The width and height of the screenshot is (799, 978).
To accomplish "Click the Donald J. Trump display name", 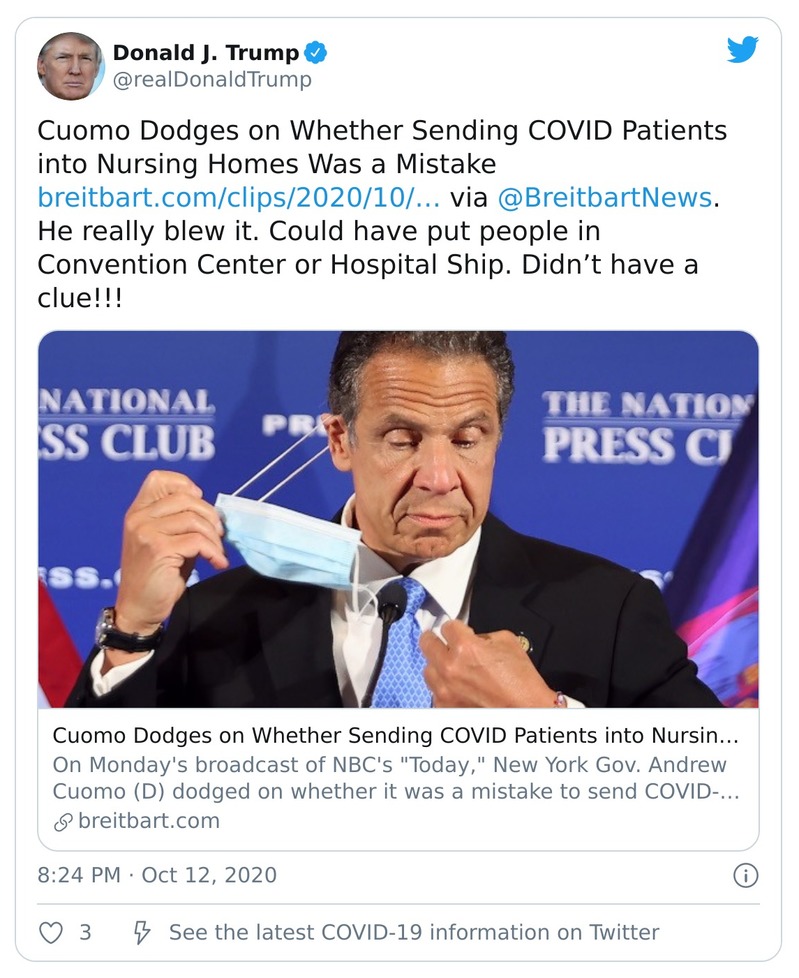I will click(x=207, y=52).
